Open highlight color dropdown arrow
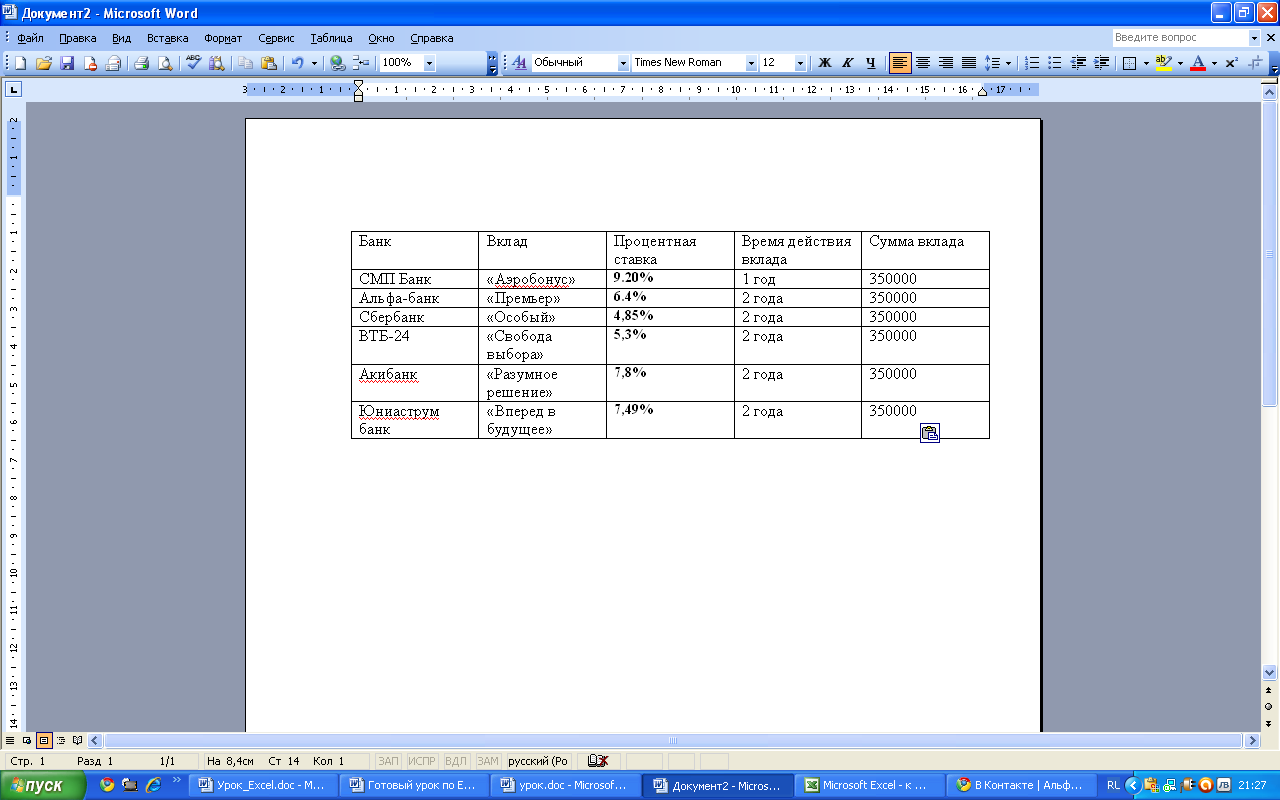Screen dimensions: 1280x800 tap(1180, 62)
